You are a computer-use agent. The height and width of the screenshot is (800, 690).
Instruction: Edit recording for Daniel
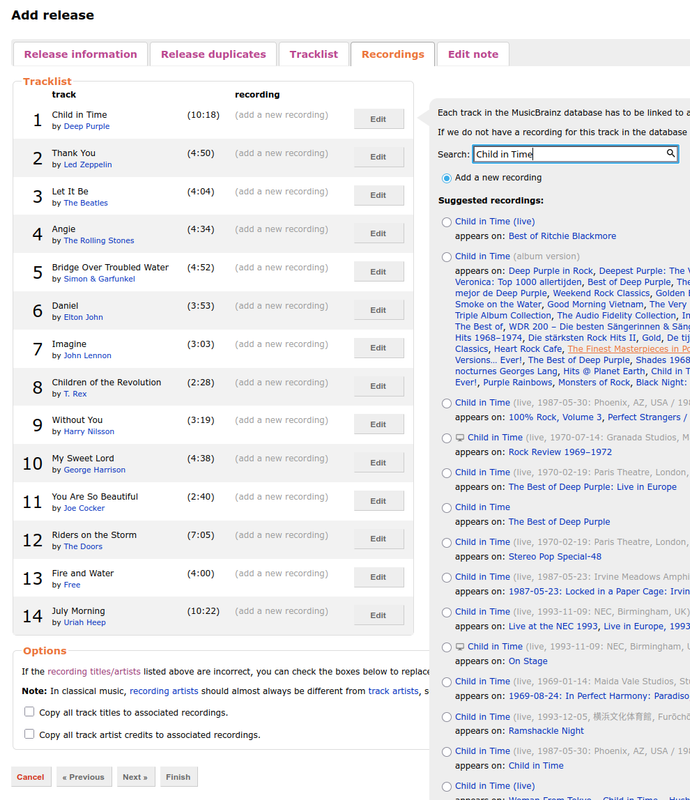coord(379,310)
